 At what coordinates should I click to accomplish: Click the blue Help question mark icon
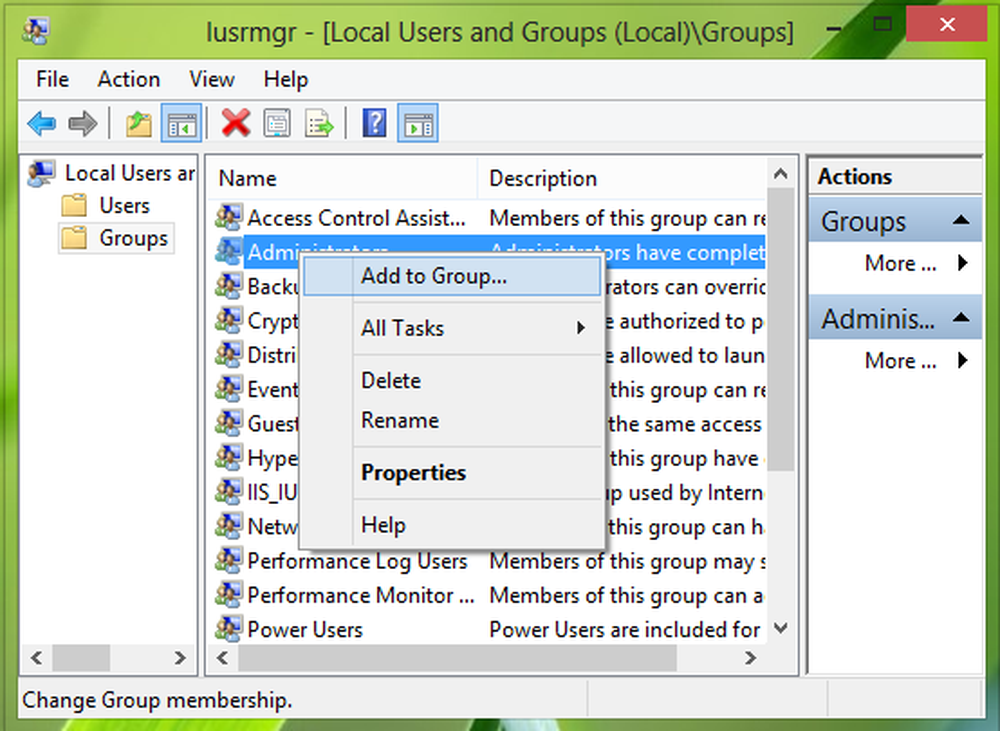(374, 124)
